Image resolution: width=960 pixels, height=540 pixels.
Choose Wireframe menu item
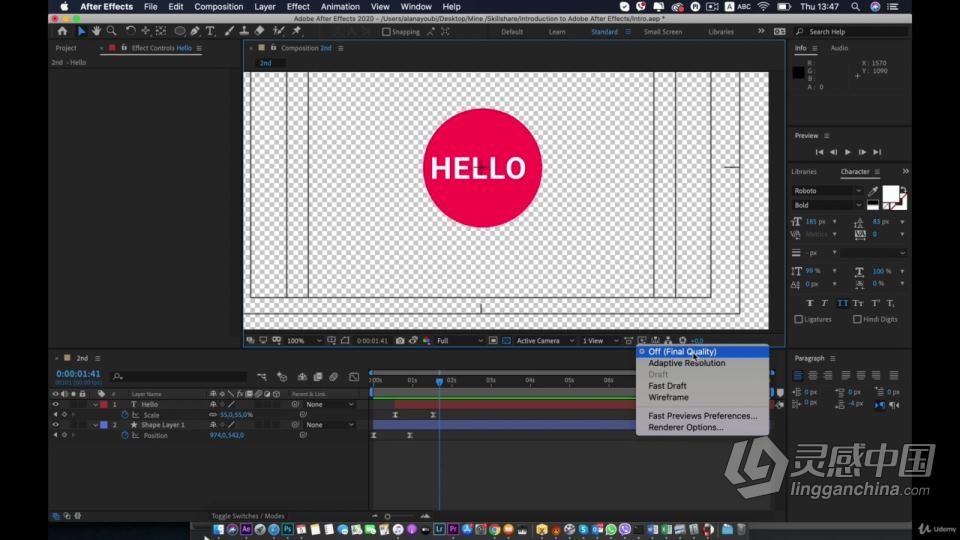coord(702,397)
